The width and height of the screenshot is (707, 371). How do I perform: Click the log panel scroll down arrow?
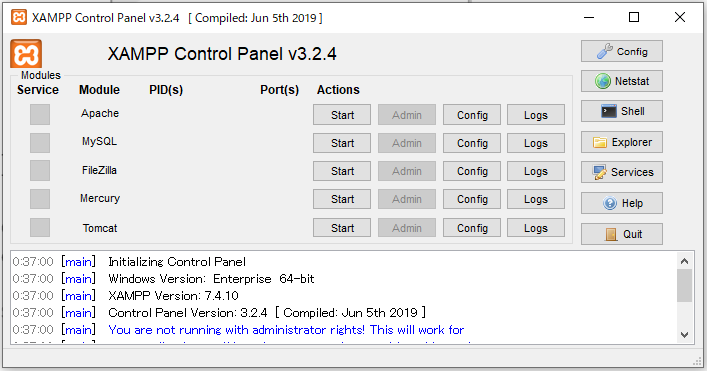pos(684,334)
